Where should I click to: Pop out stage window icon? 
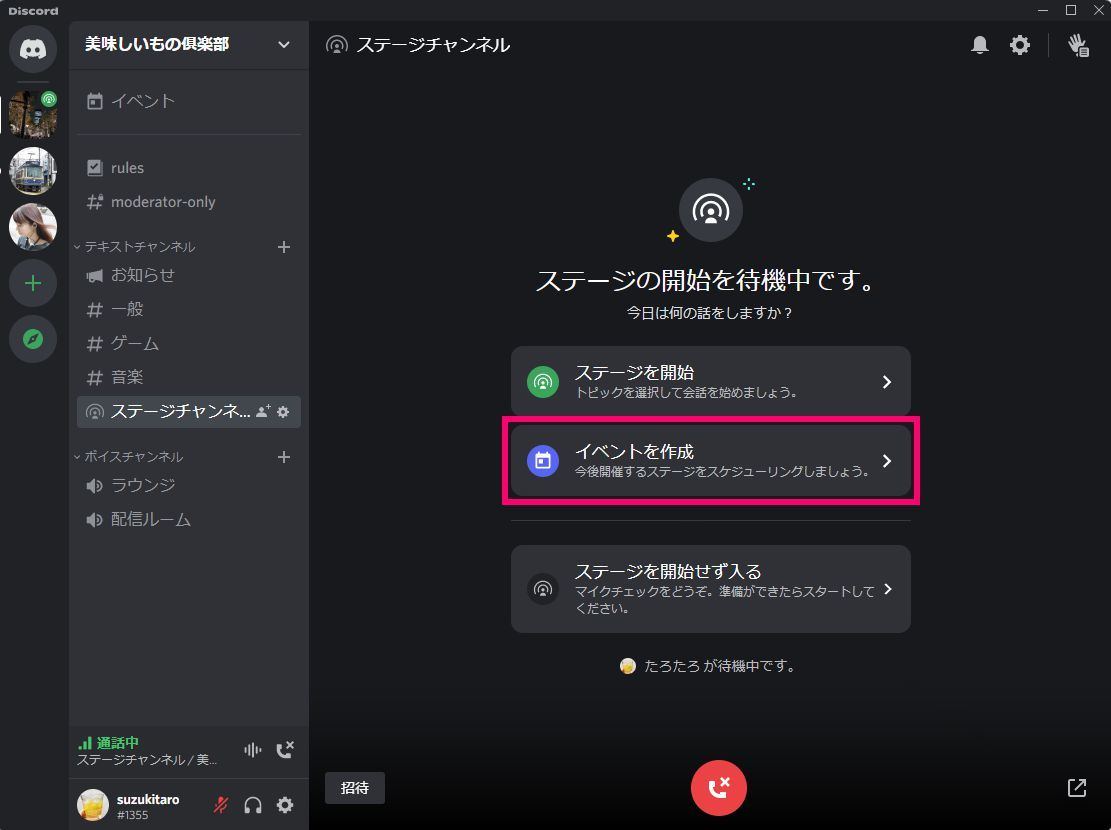pos(1077,787)
